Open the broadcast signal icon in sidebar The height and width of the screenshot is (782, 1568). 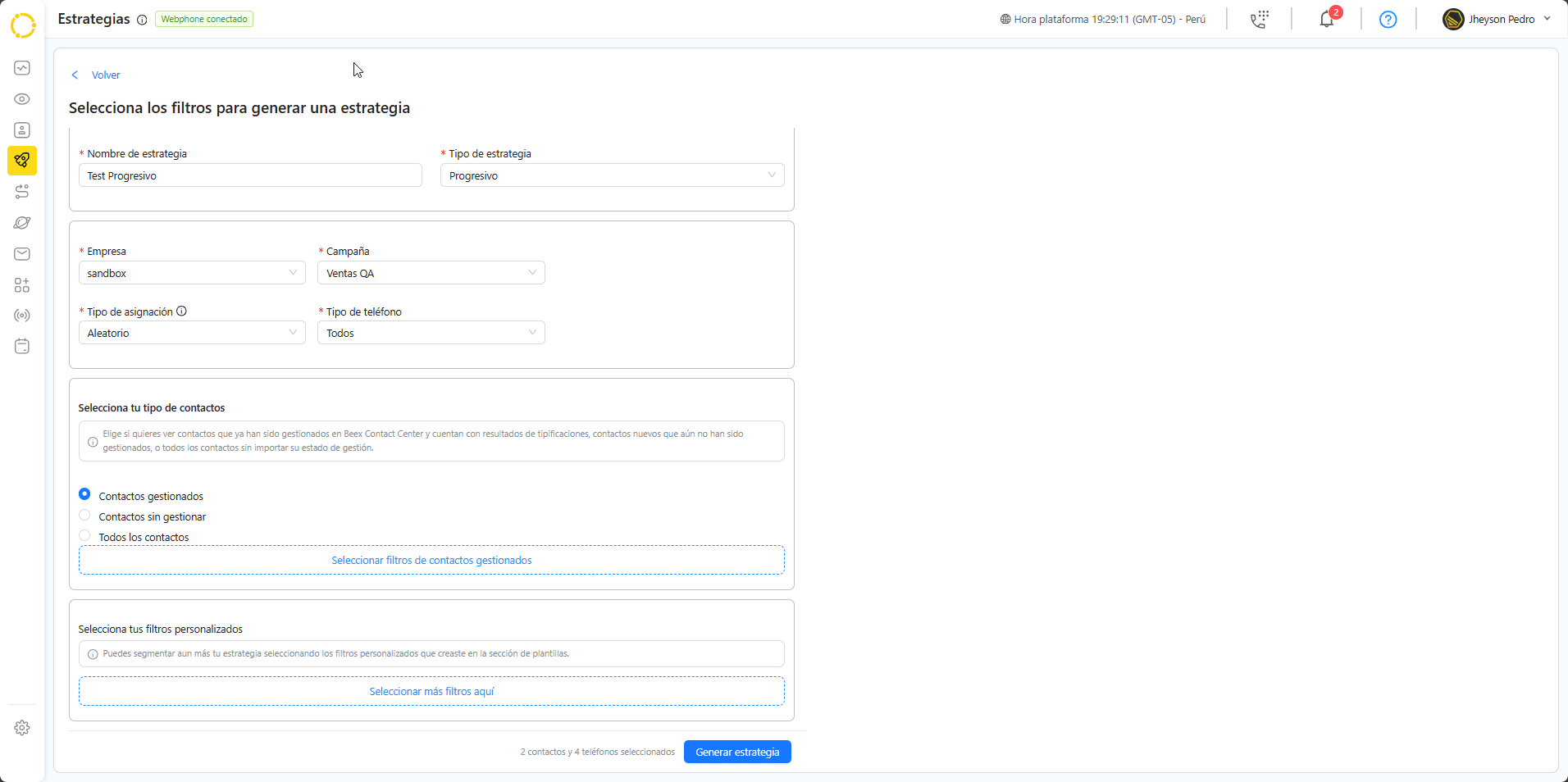(x=22, y=316)
